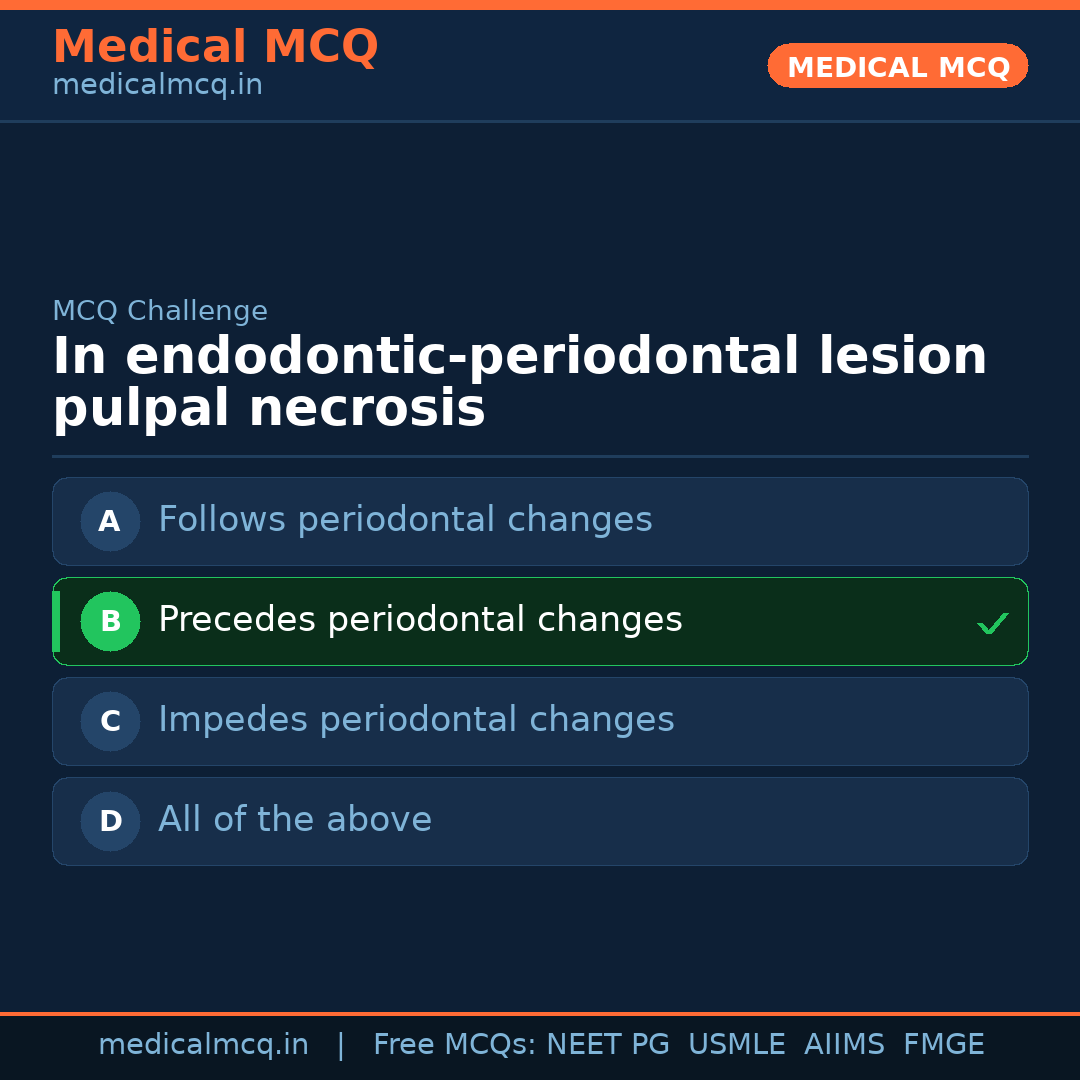The height and width of the screenshot is (1080, 1080).
Task: Click the letter D circle badge
Action: (110, 821)
